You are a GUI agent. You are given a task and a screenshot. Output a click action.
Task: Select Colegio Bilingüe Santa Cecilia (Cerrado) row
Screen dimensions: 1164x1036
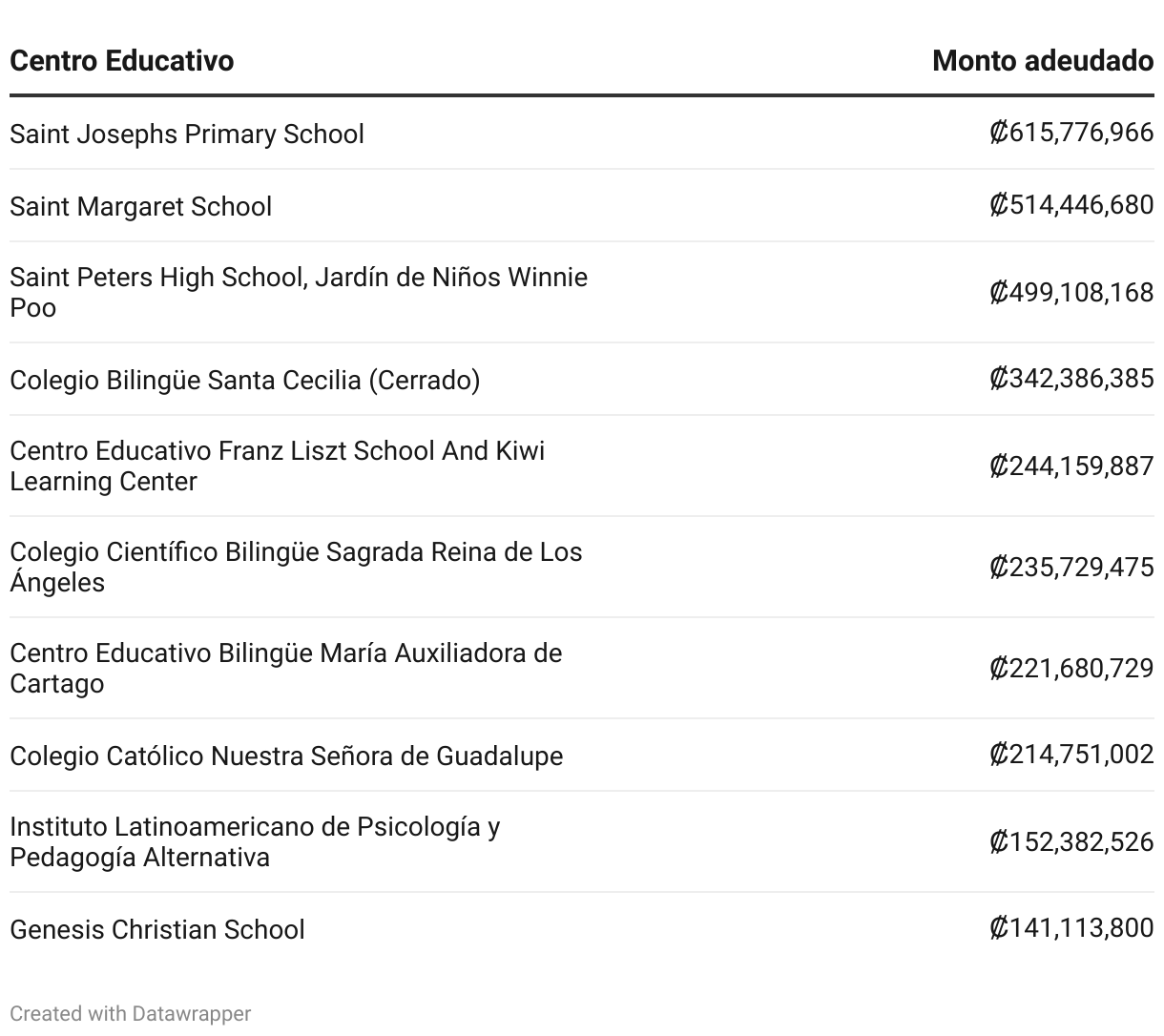click(x=244, y=380)
